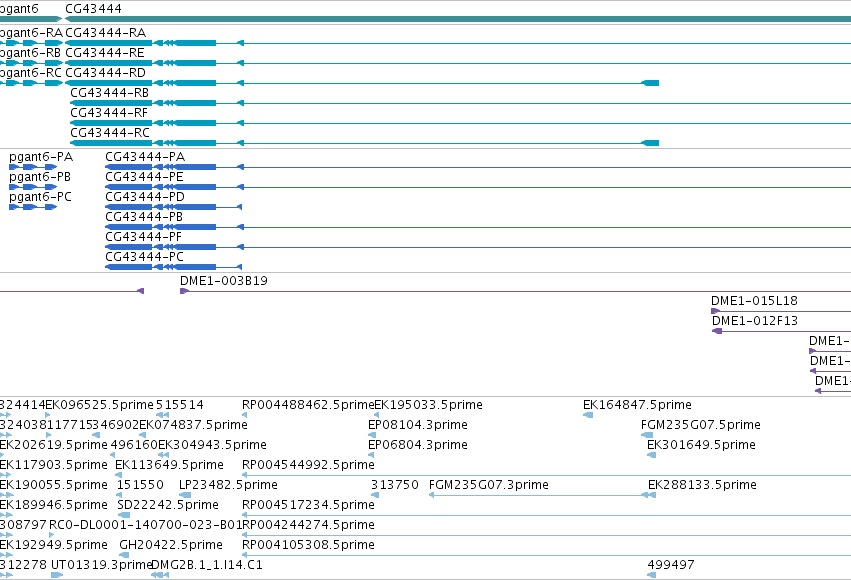The width and height of the screenshot is (851, 580).
Task: Select the EK164847.5prime EST label
Action: point(637,405)
